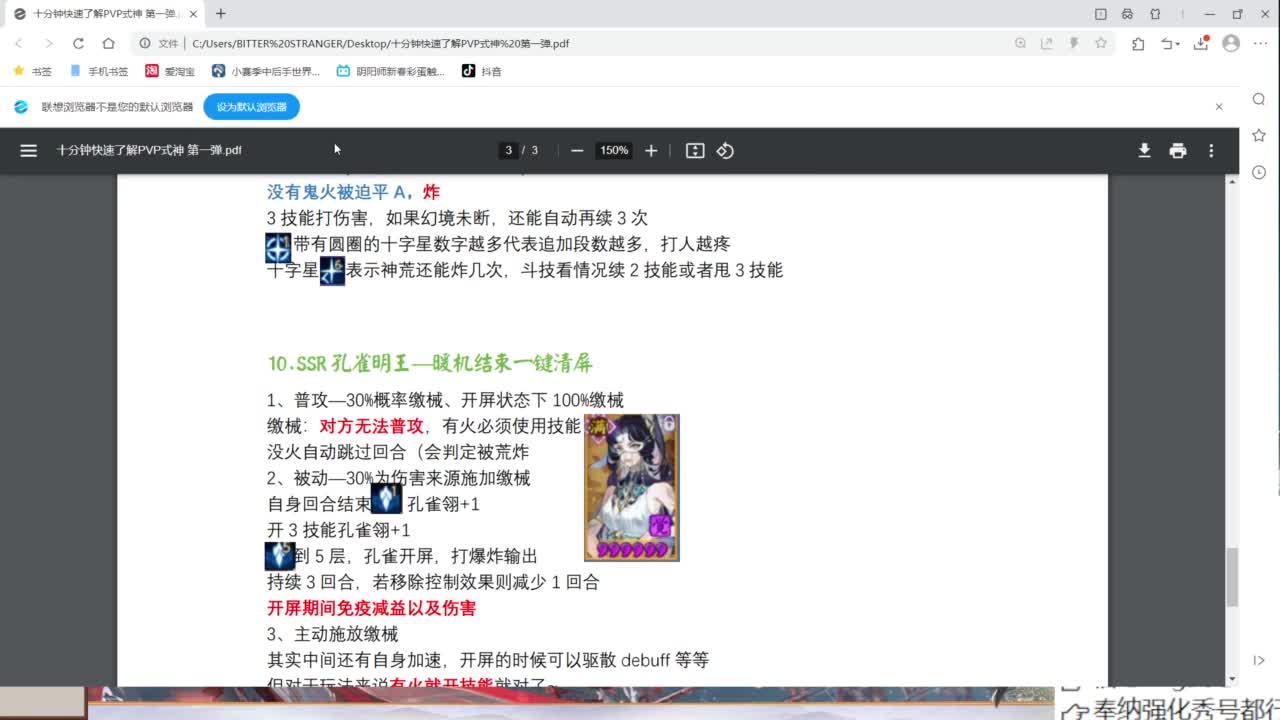This screenshot has width=1280, height=720.
Task: Open the browser extensions puzzle icon
Action: tap(1138, 43)
